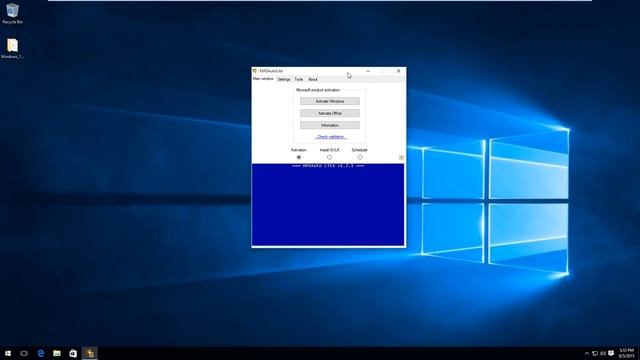Show hidden tray icons chevron
The width and height of the screenshot is (640, 360).
587,353
